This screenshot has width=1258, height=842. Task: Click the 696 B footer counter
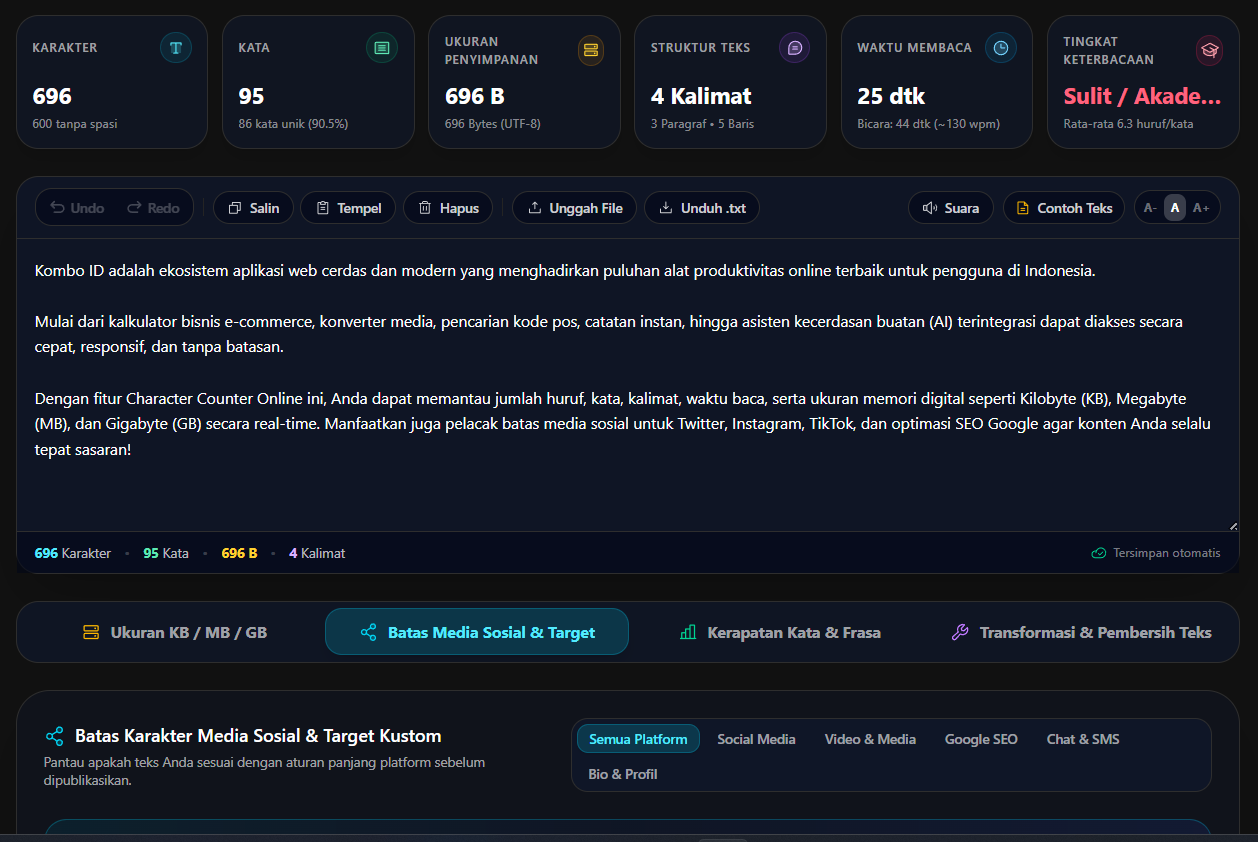pyautogui.click(x=239, y=553)
